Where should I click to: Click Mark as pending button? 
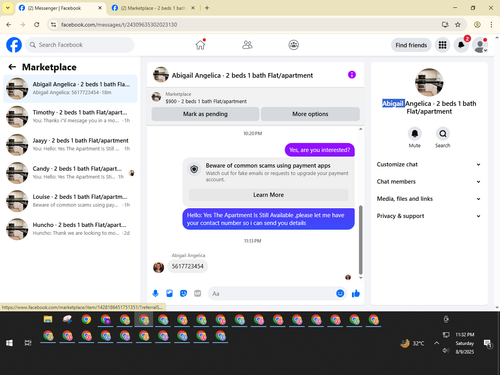[205, 114]
